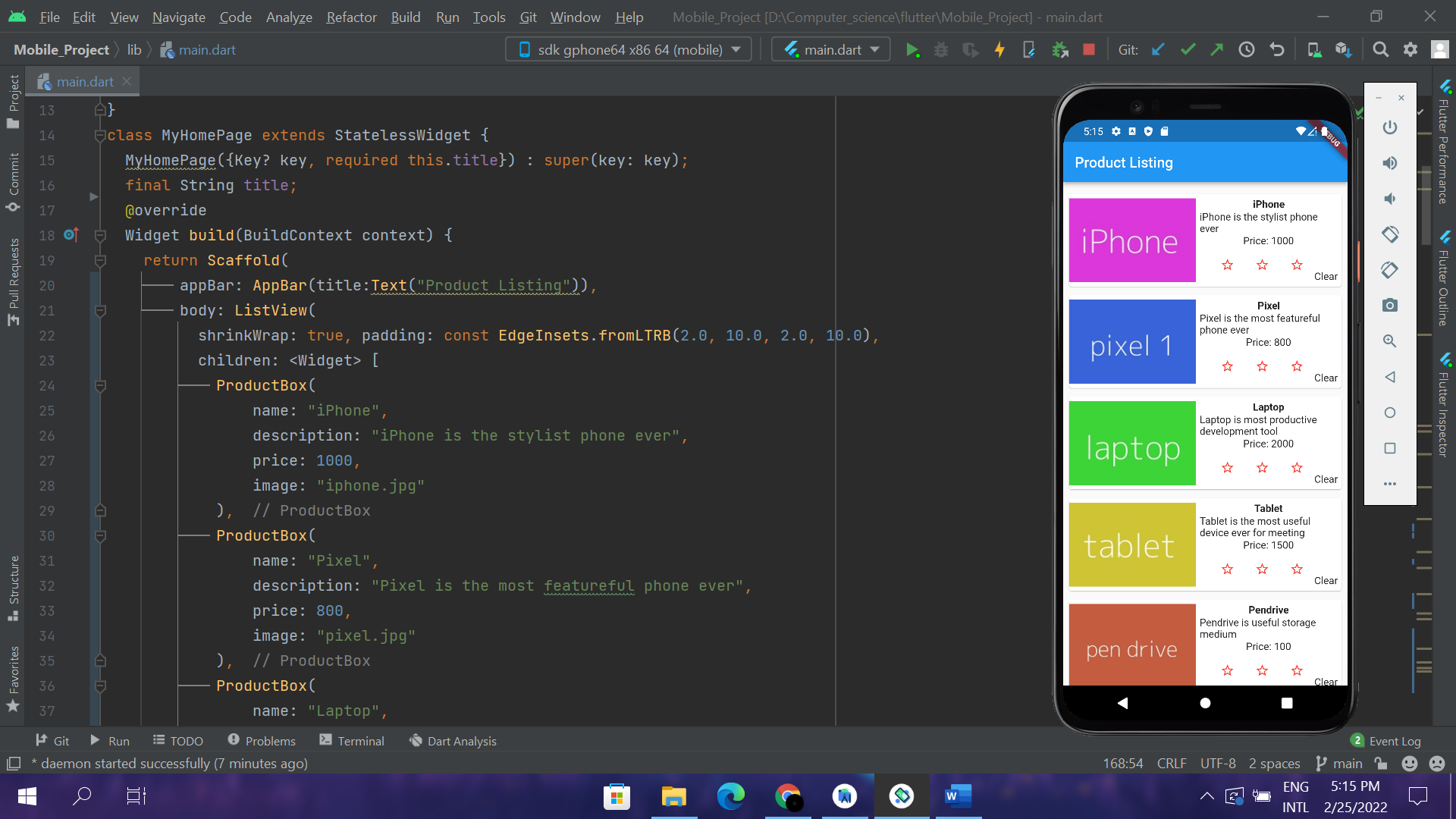Open the device selector dropdown
The image size is (1456, 819).
(628, 49)
